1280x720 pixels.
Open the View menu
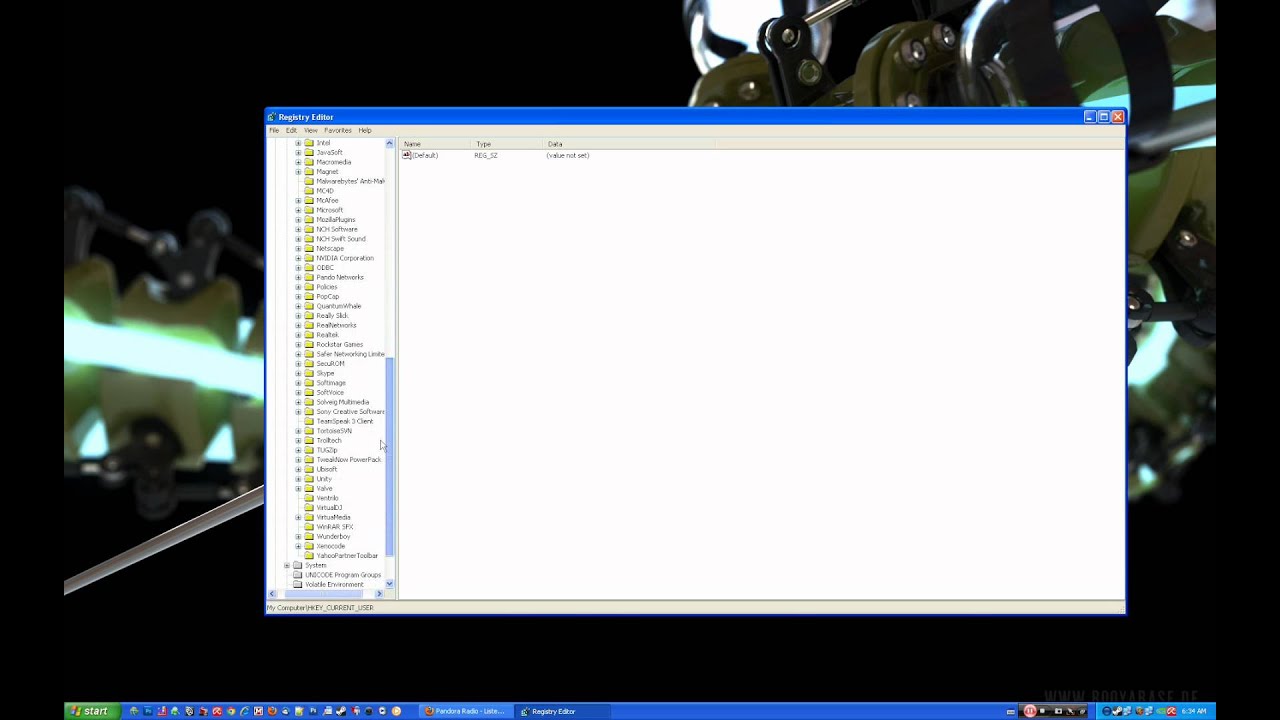coord(311,131)
